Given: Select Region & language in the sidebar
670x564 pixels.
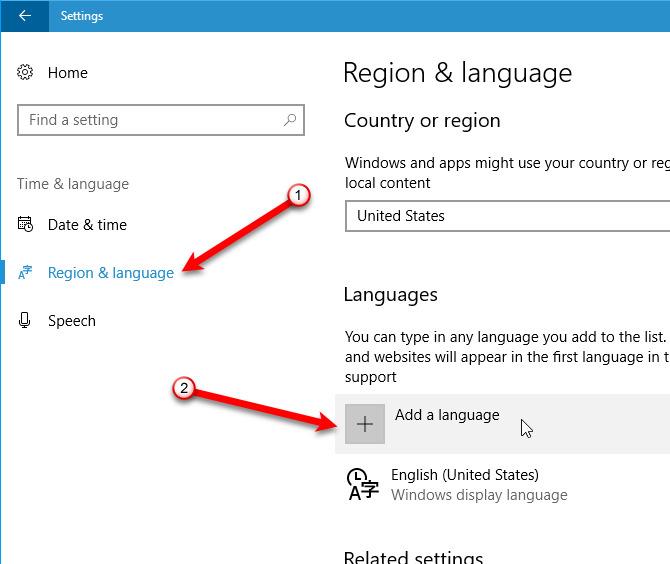Looking at the screenshot, I should 110,273.
